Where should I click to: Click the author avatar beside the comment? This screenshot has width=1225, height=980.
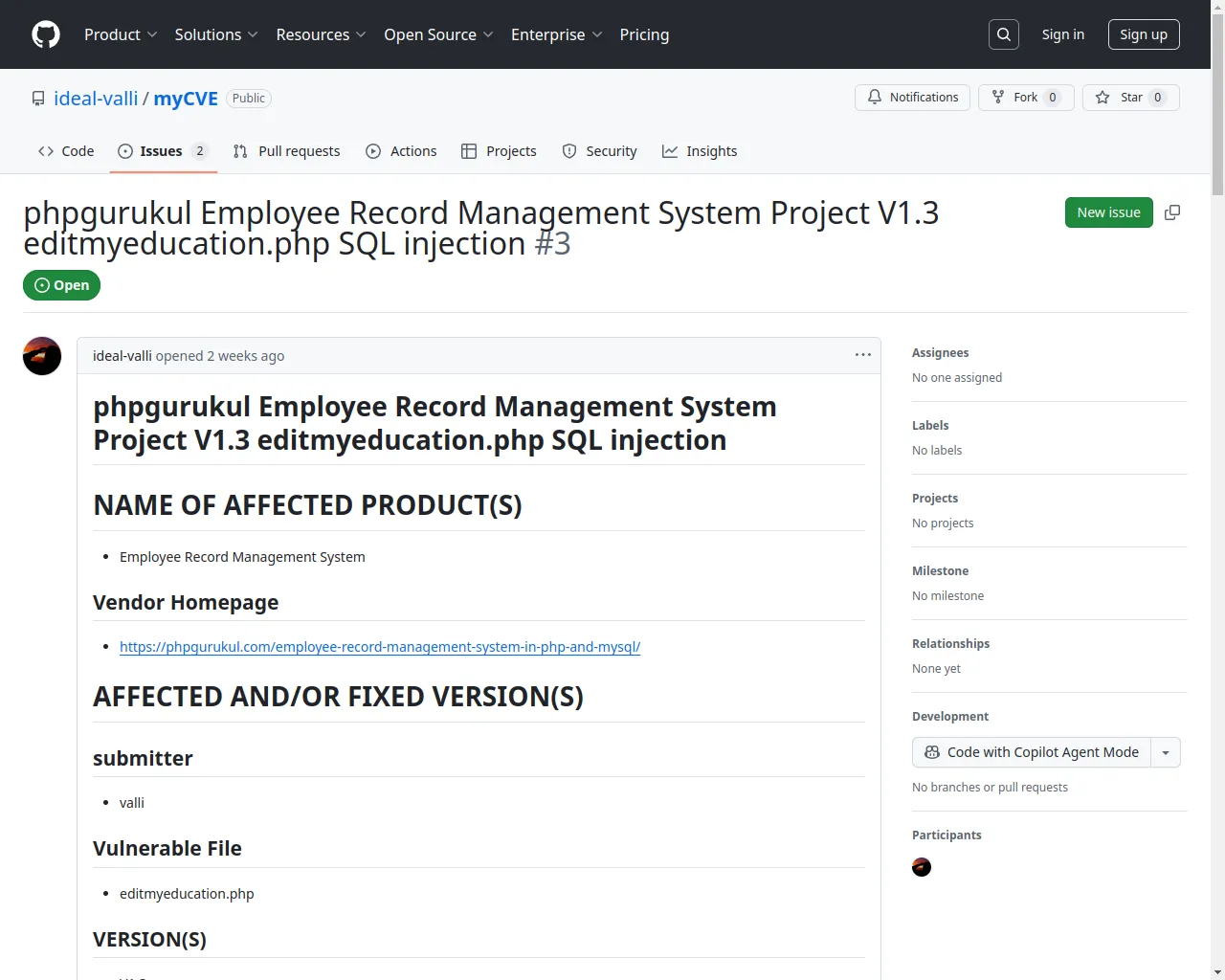(x=42, y=356)
